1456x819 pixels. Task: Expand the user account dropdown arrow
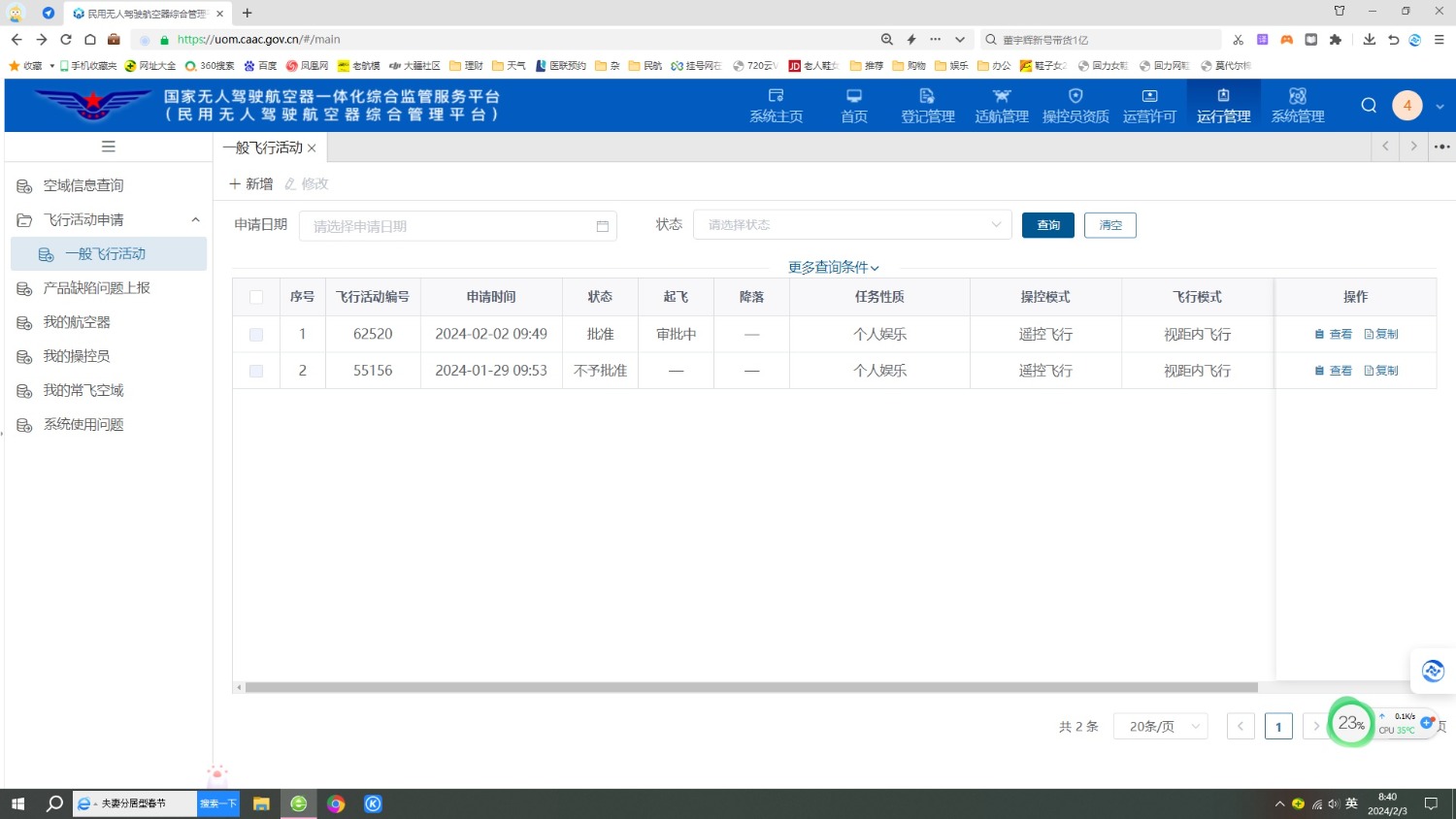tap(1439, 106)
